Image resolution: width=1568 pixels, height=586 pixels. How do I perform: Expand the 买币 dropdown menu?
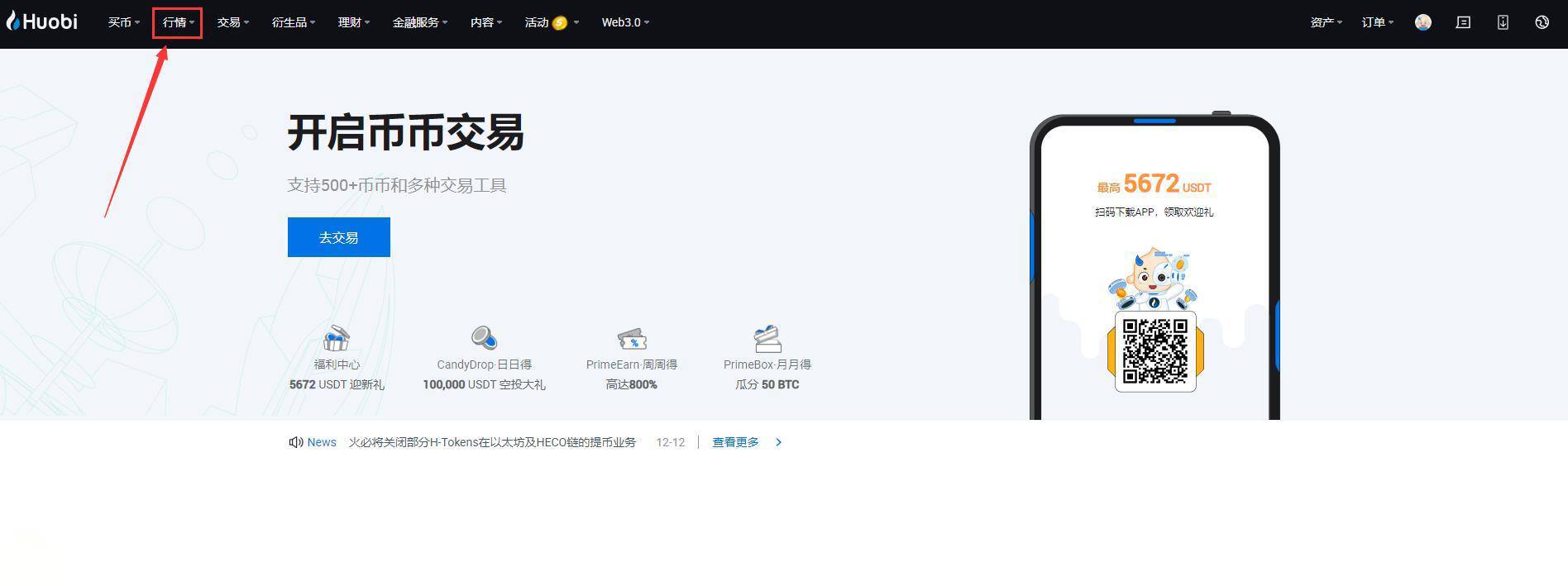coord(124,22)
